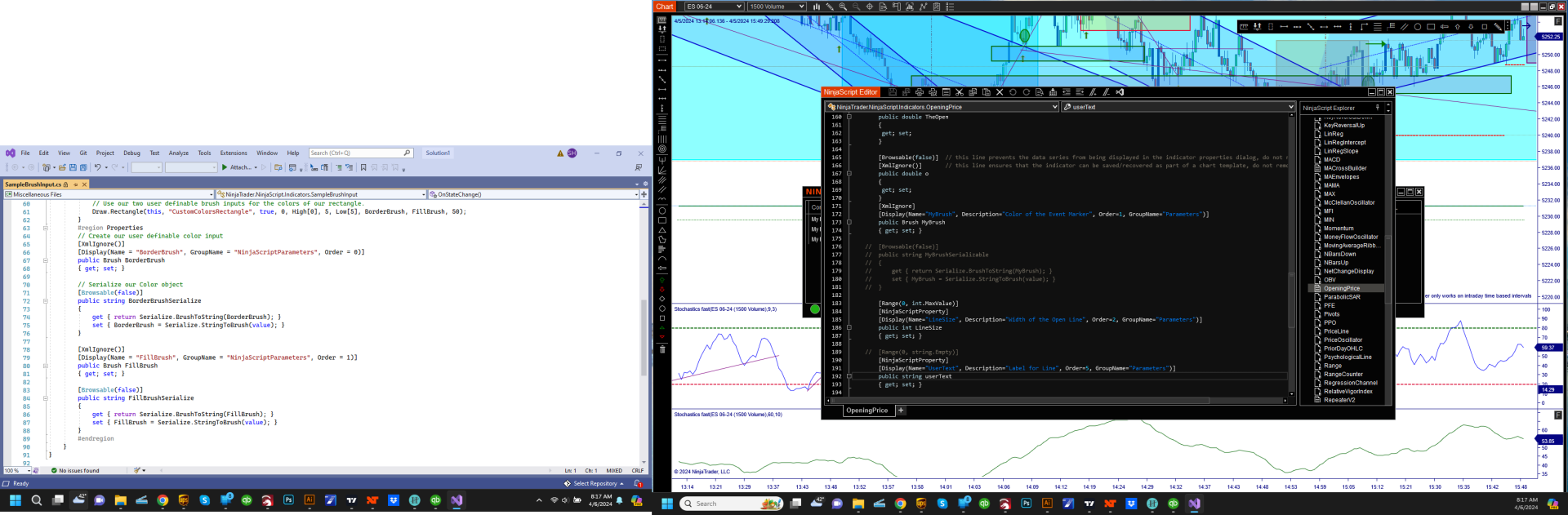Open the OnStateChange() member dropdown
Viewport: 1568px width, 515px height.
[534, 194]
